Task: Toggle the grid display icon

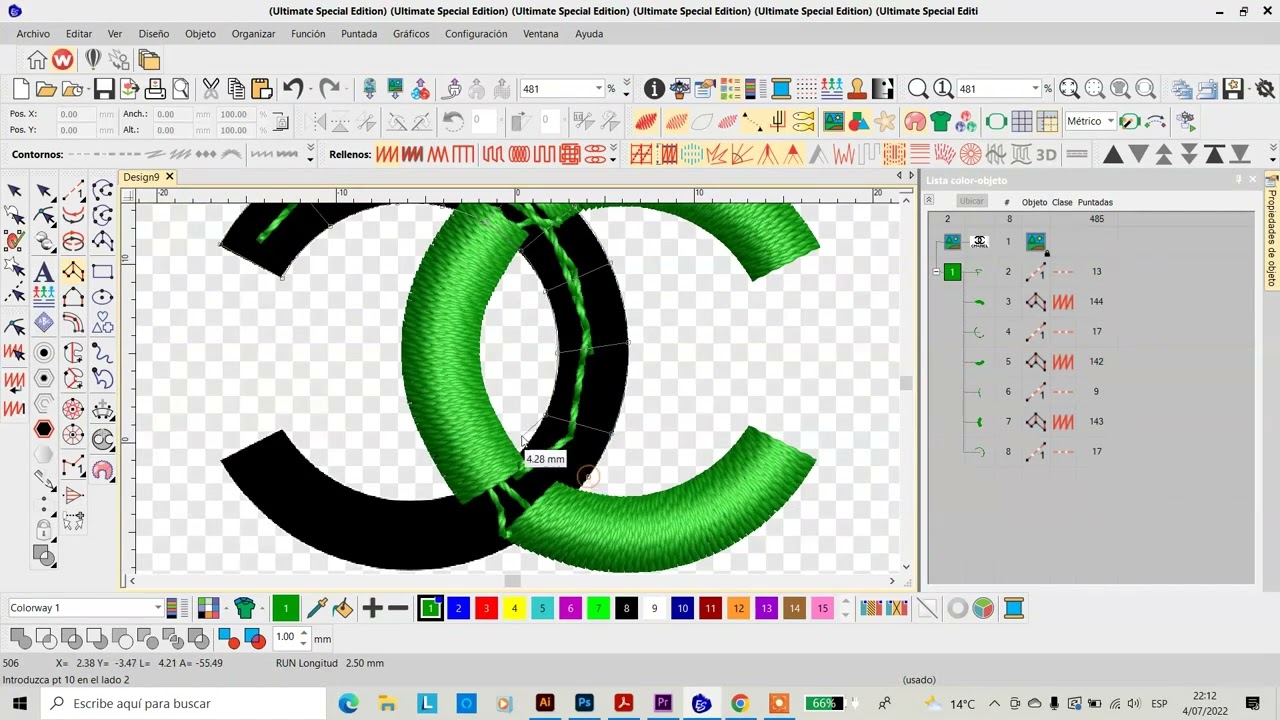Action: tap(1021, 122)
